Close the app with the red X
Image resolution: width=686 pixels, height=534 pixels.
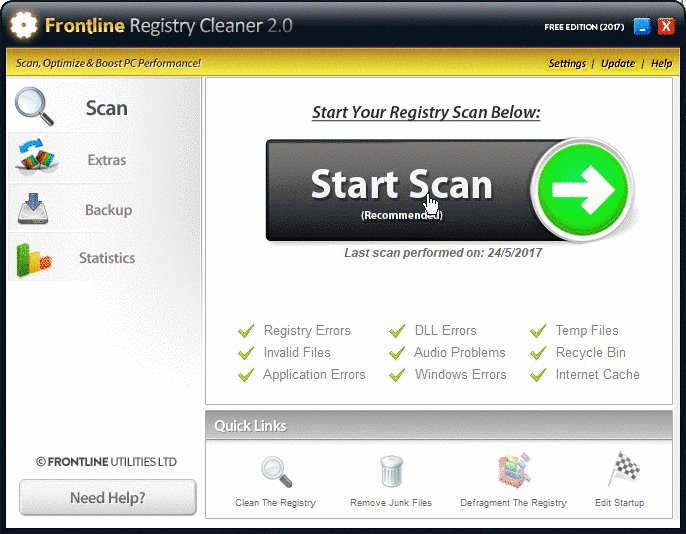pyautogui.click(x=666, y=27)
